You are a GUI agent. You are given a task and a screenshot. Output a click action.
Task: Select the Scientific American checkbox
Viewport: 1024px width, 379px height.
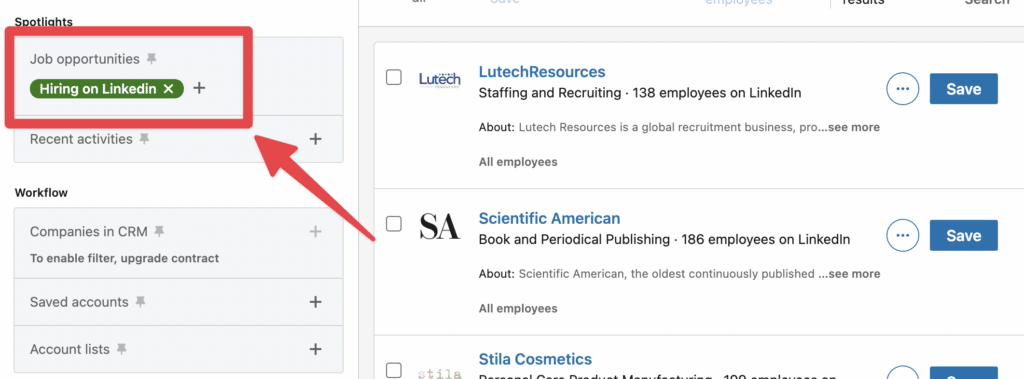394,224
